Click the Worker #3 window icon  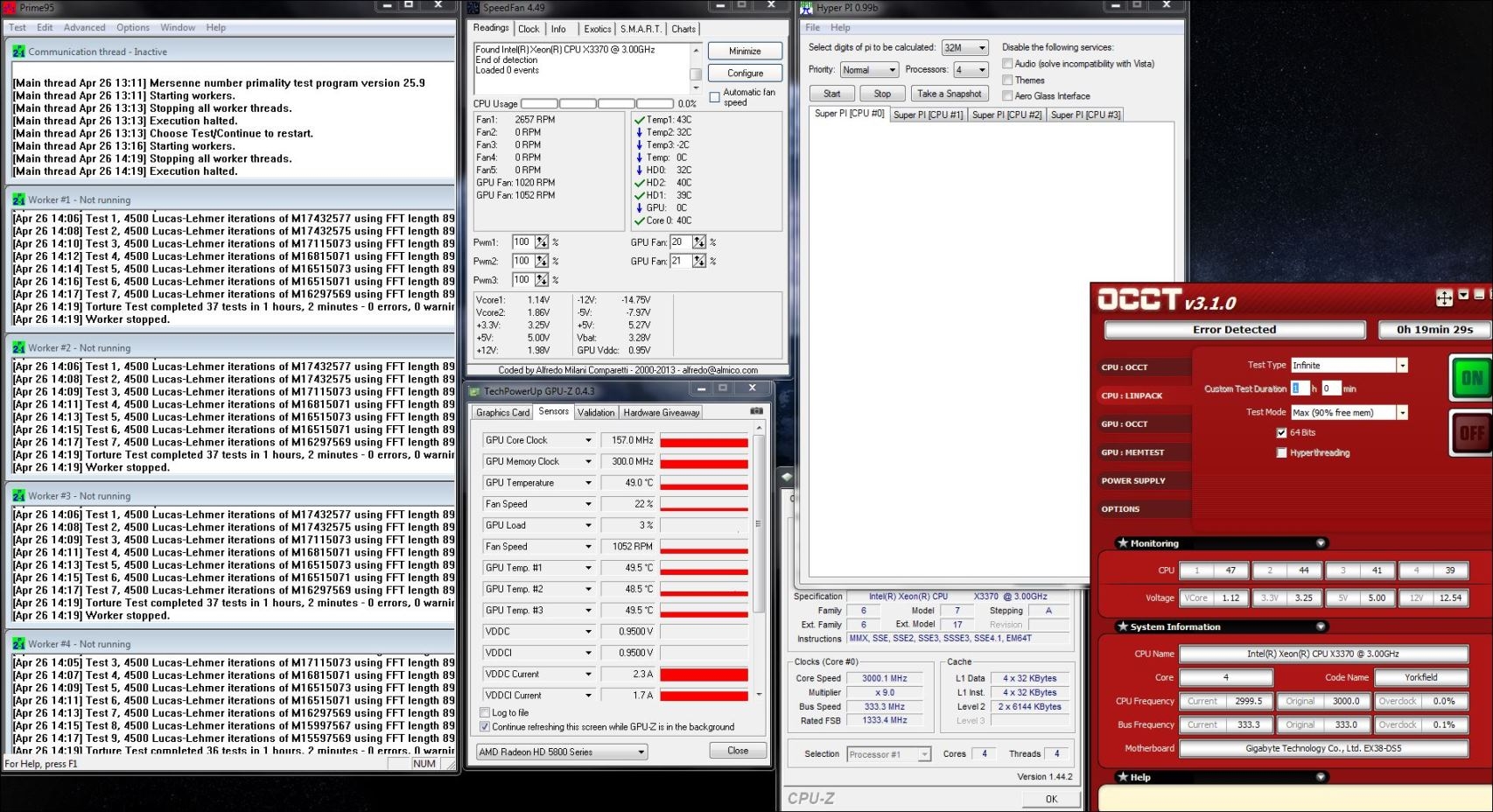click(18, 495)
